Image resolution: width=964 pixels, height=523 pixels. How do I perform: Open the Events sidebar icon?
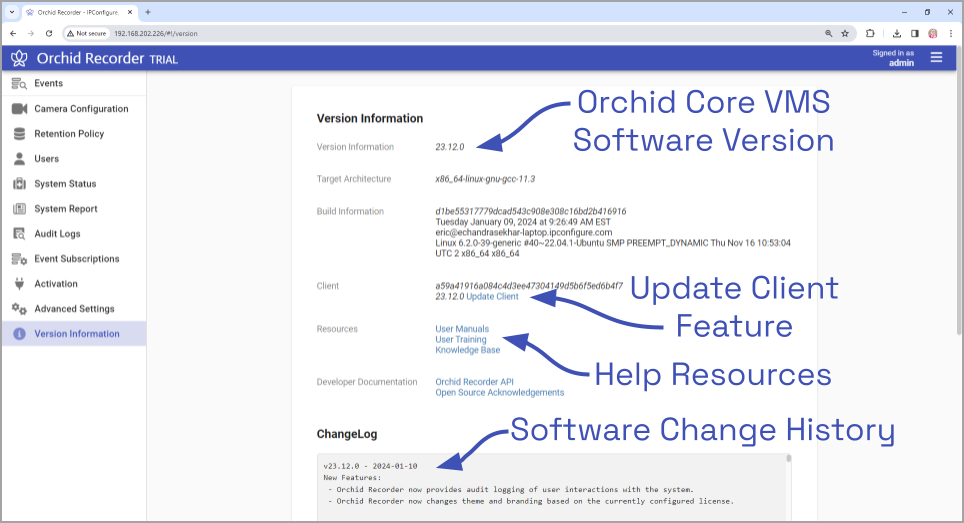tap(19, 84)
